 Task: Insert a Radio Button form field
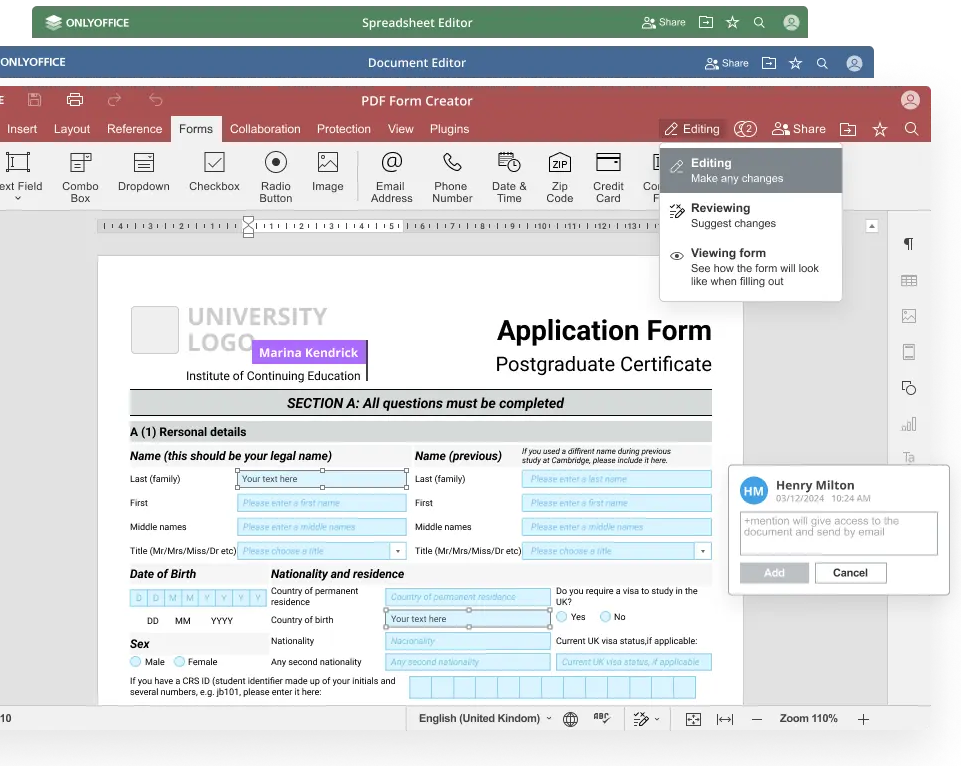276,177
